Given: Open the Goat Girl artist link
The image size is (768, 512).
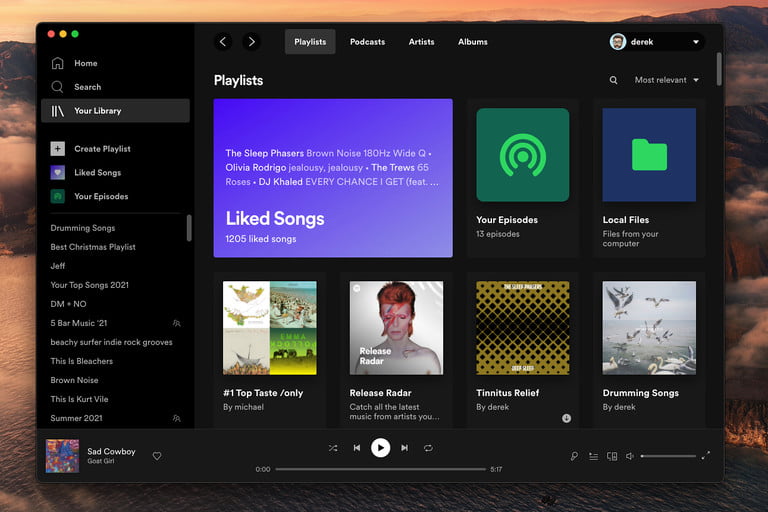Looking at the screenshot, I should tap(101, 461).
